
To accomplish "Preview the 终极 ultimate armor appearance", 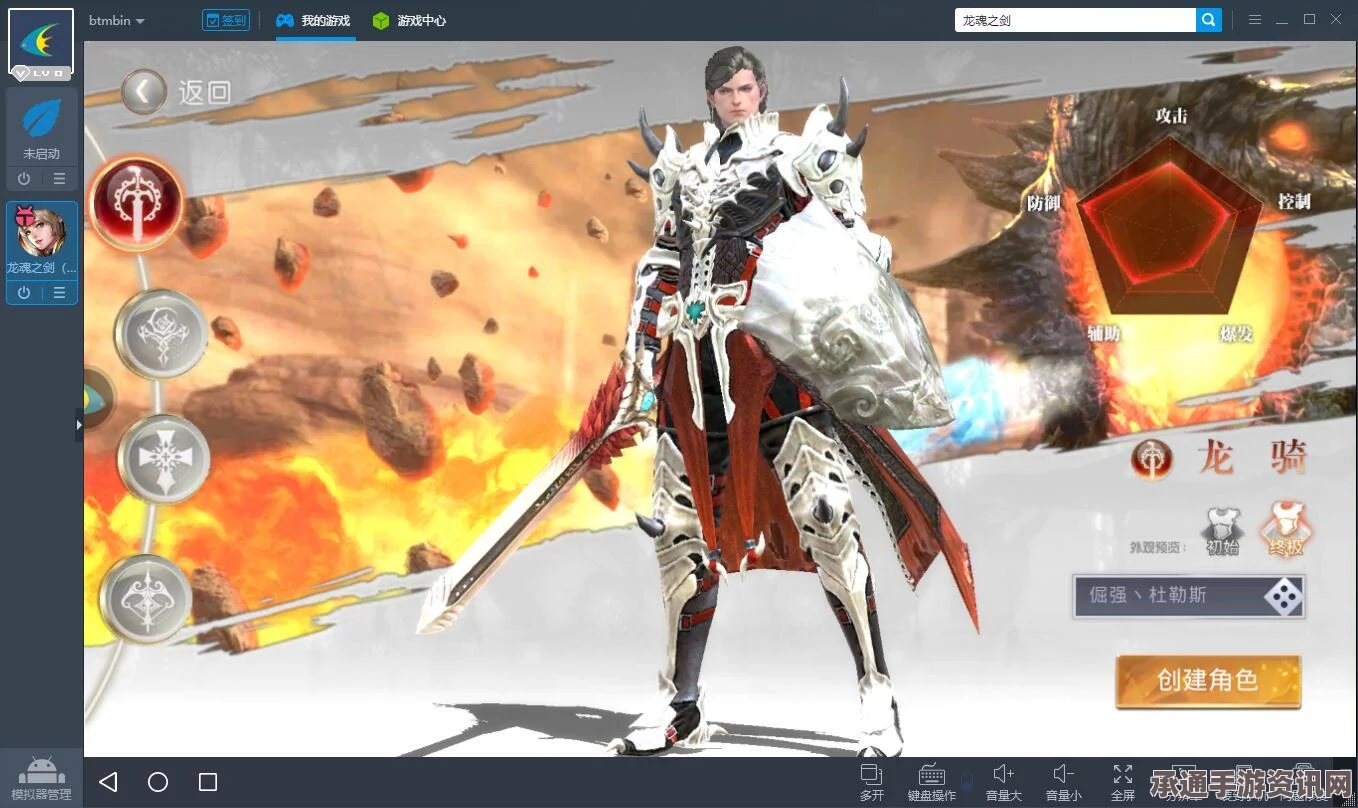I will (1285, 531).
